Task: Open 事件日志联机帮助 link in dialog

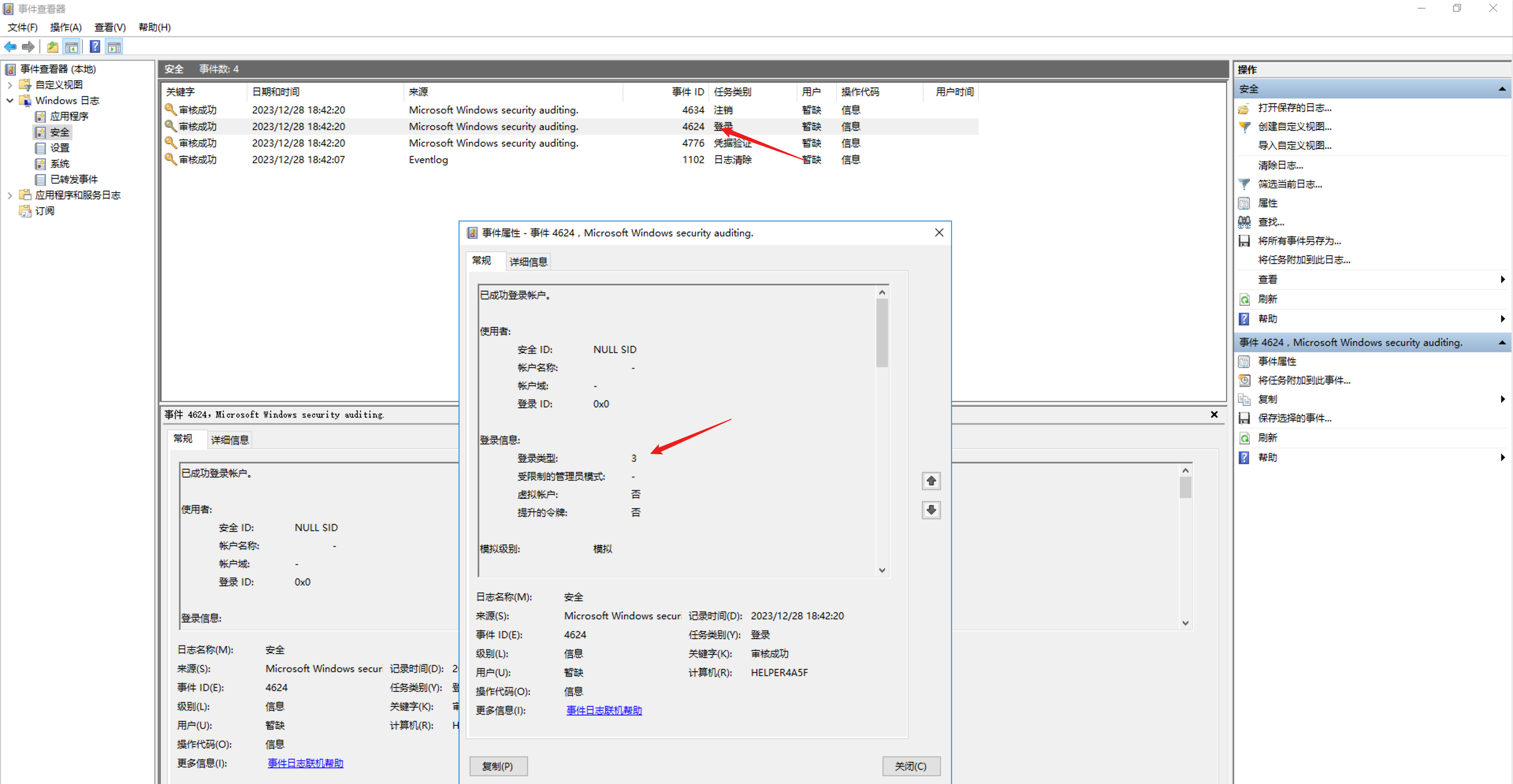Action: (604, 711)
